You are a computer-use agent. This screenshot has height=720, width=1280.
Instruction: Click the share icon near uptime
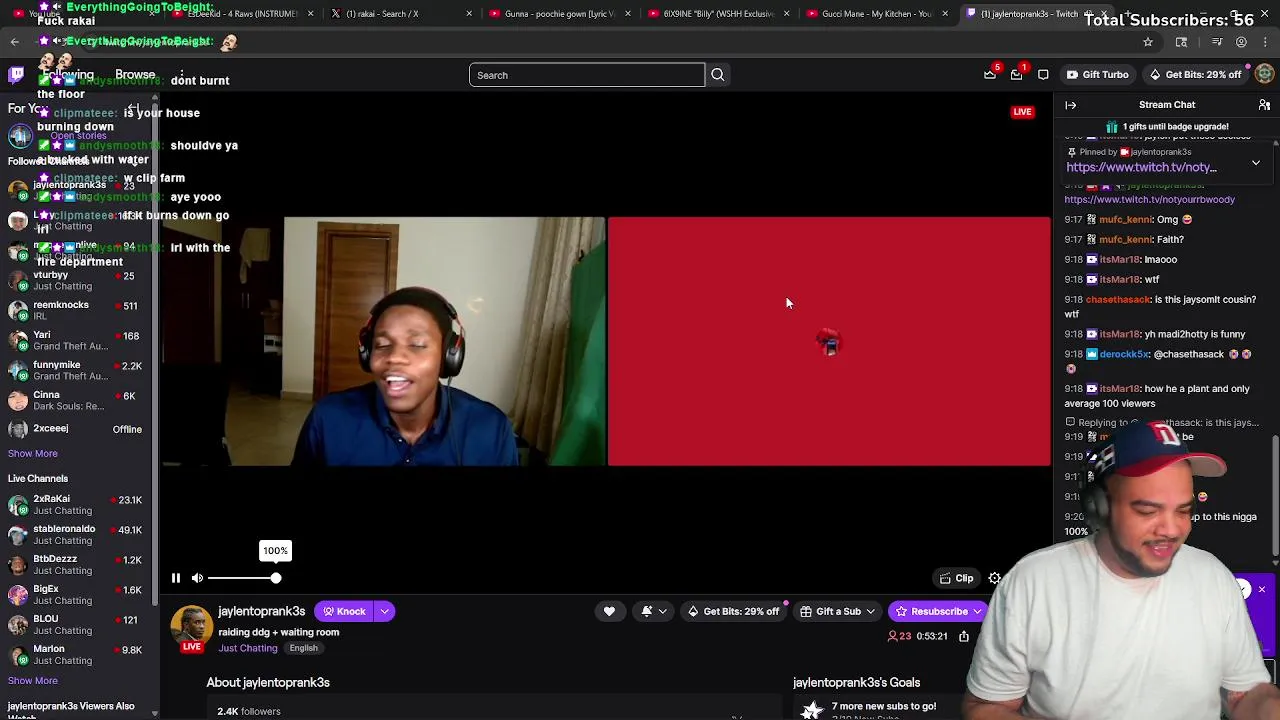tap(964, 636)
